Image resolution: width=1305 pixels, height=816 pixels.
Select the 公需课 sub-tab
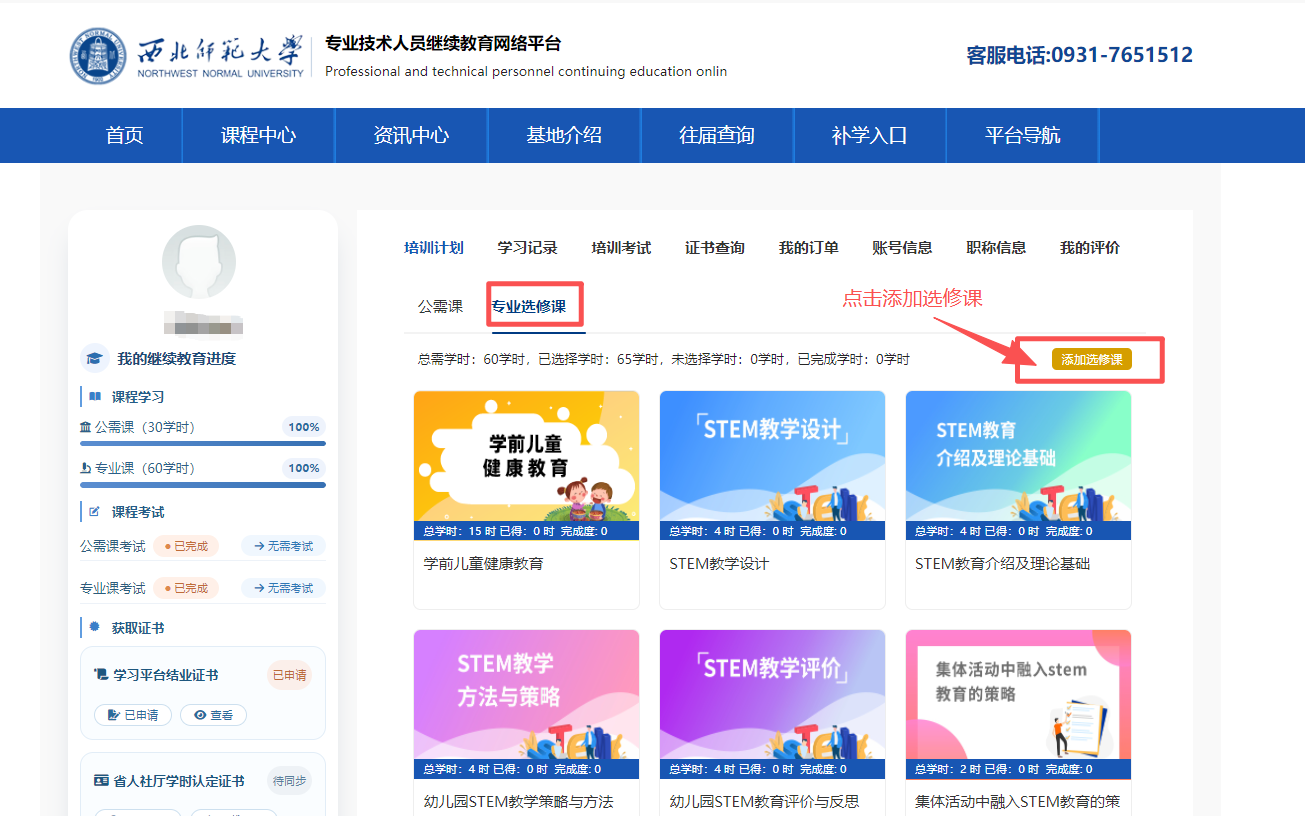click(441, 307)
